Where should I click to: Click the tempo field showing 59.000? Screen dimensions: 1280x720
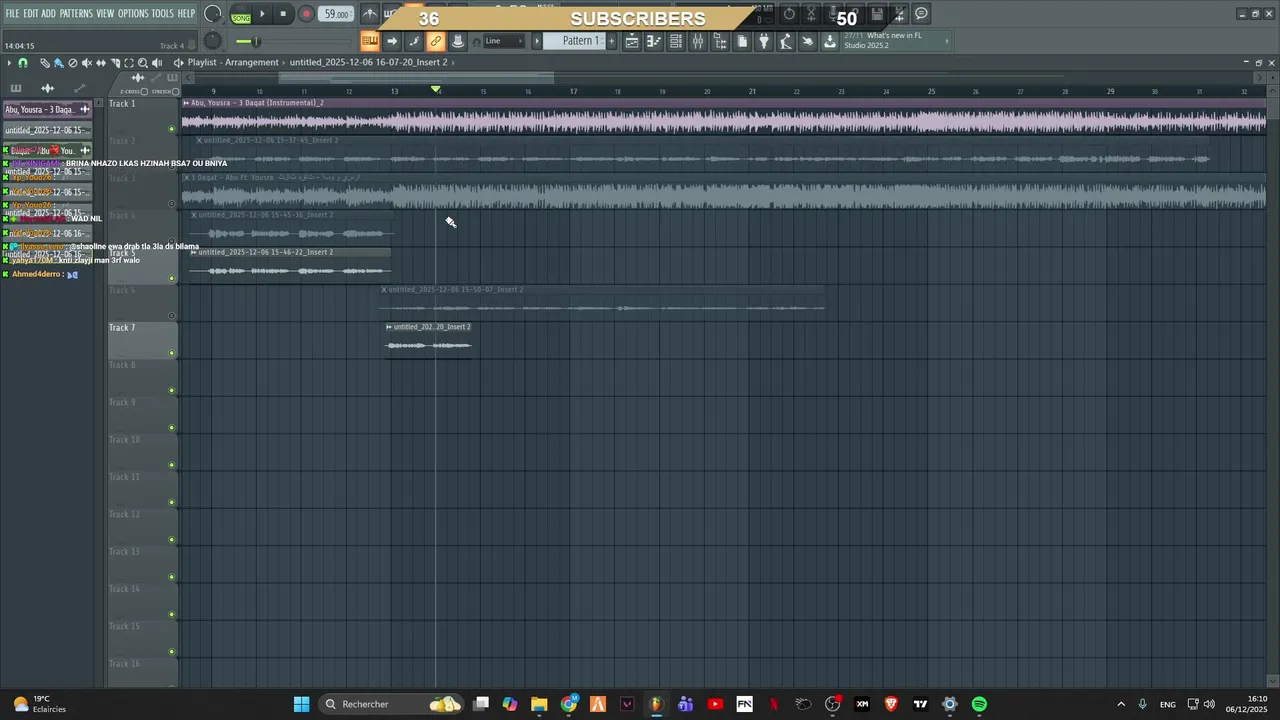336,14
